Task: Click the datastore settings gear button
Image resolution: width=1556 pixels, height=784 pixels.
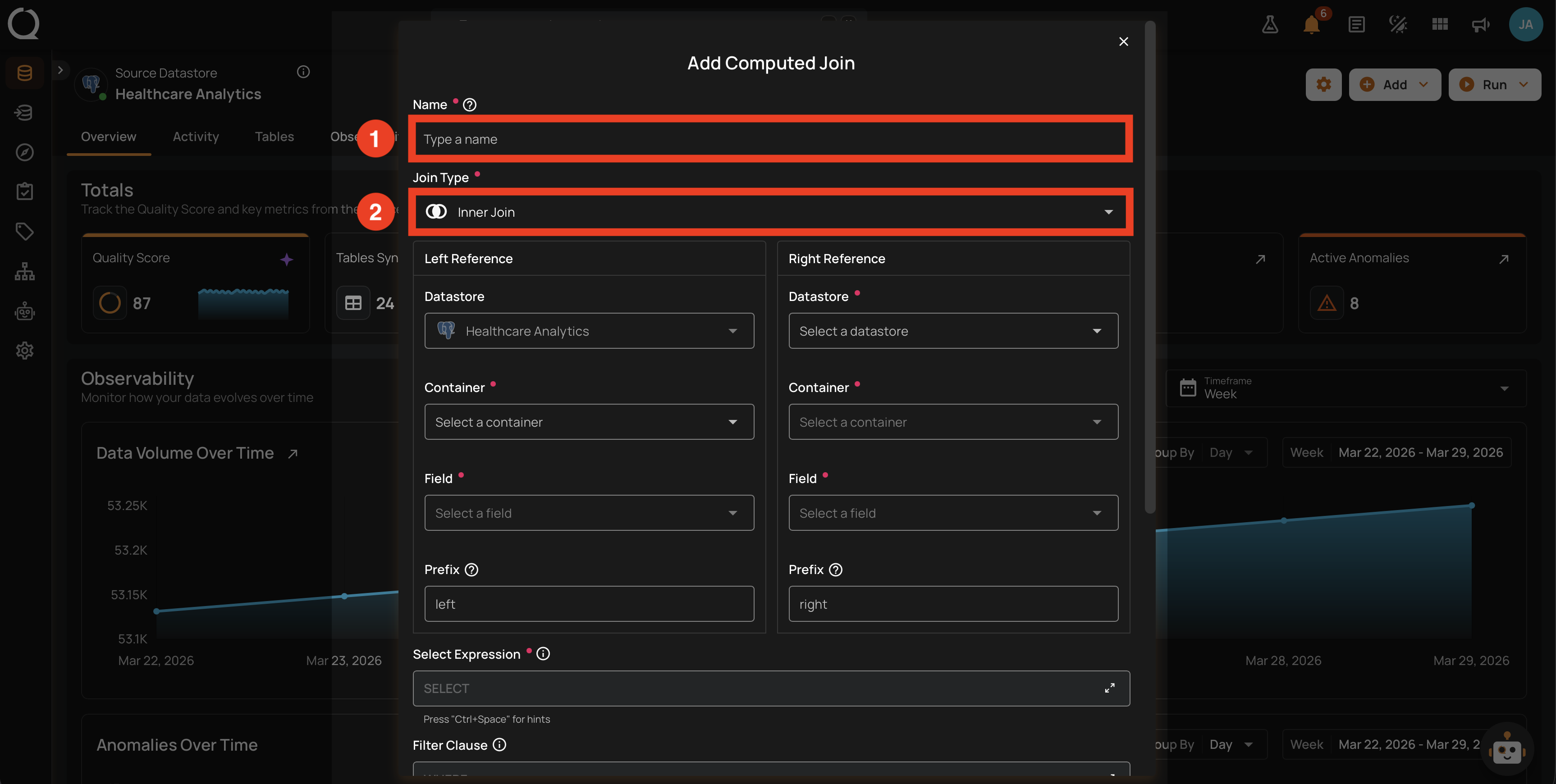Action: [x=1323, y=85]
